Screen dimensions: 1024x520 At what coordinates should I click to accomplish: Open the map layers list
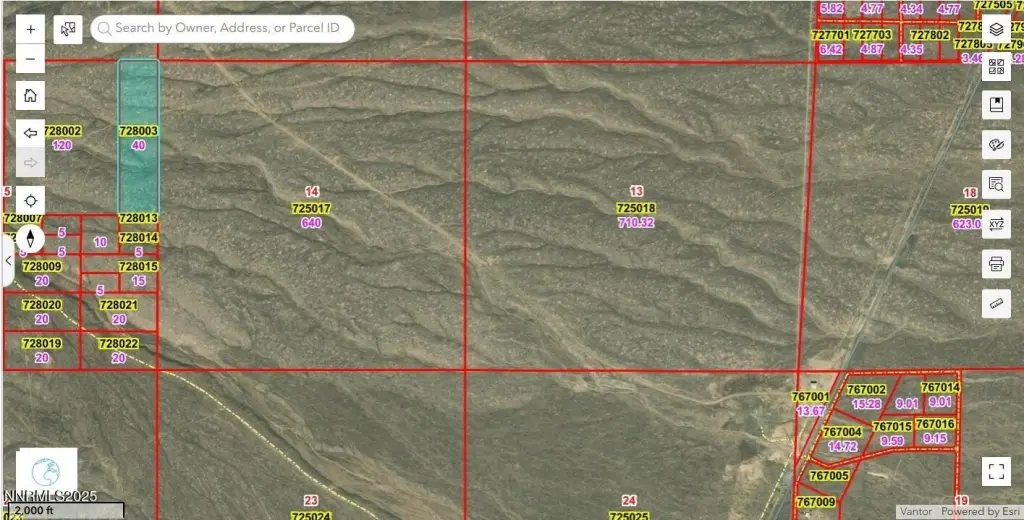996,30
